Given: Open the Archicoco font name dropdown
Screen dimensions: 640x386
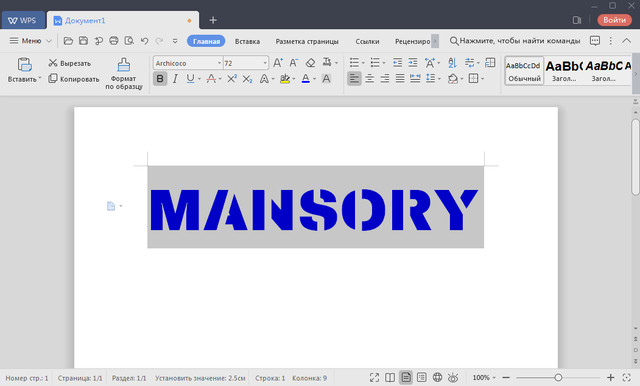Looking at the screenshot, I should (219, 63).
